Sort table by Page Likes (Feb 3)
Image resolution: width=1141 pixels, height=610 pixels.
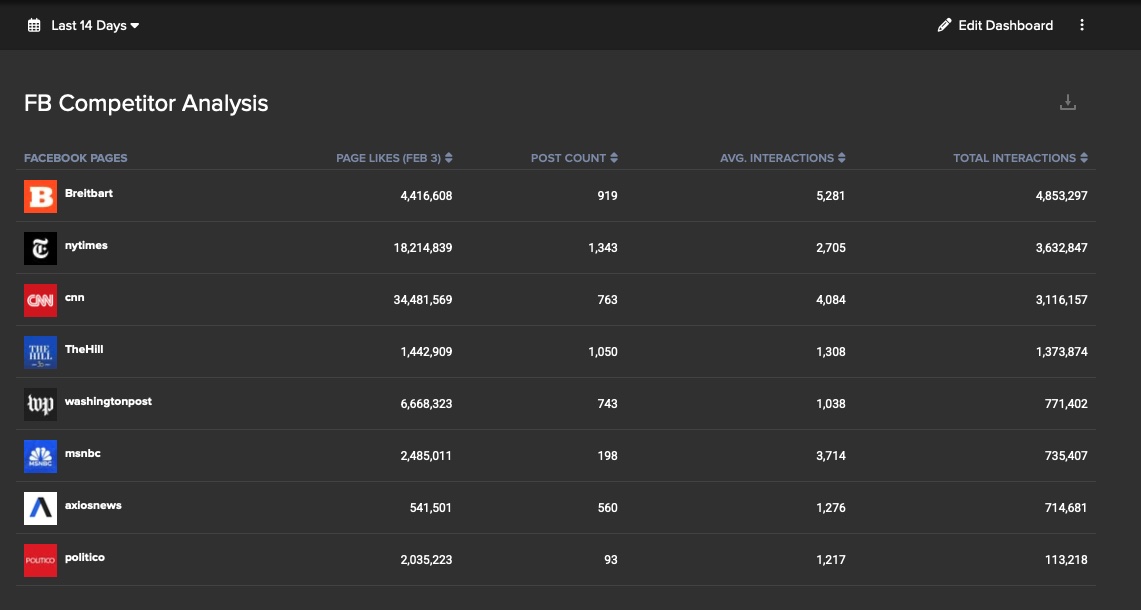point(394,158)
